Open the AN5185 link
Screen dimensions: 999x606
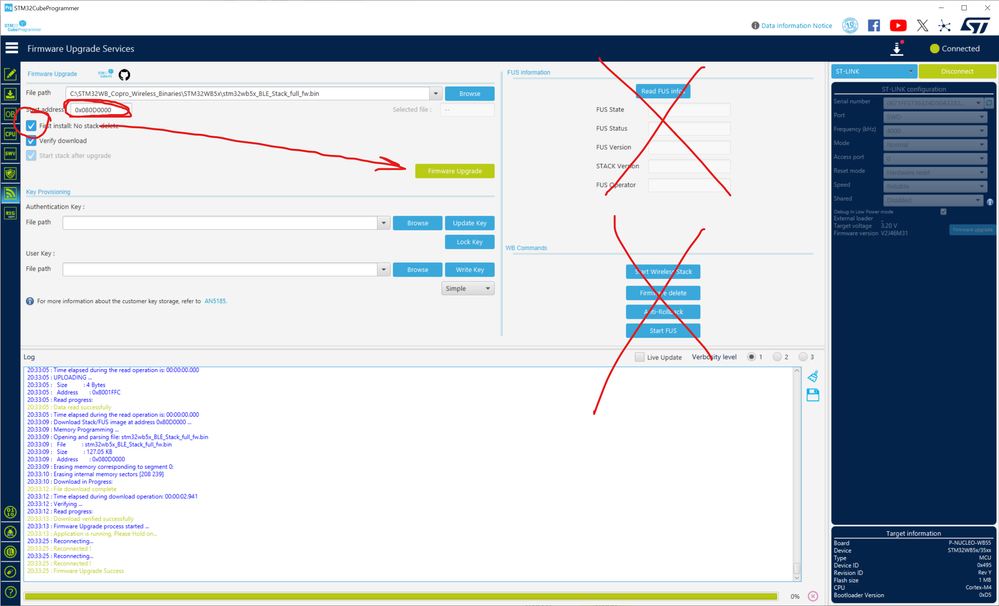[x=215, y=301]
